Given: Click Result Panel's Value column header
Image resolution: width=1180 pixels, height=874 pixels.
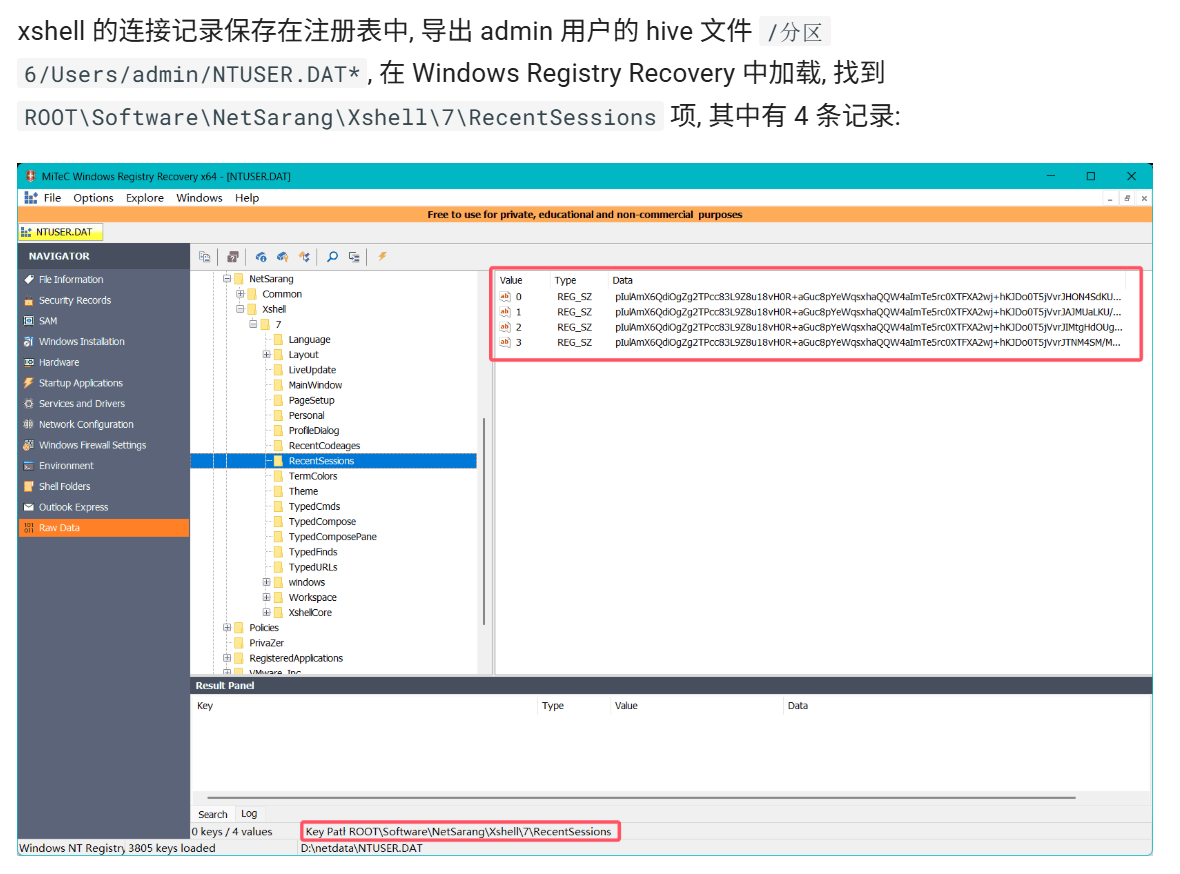Looking at the screenshot, I should point(695,705).
